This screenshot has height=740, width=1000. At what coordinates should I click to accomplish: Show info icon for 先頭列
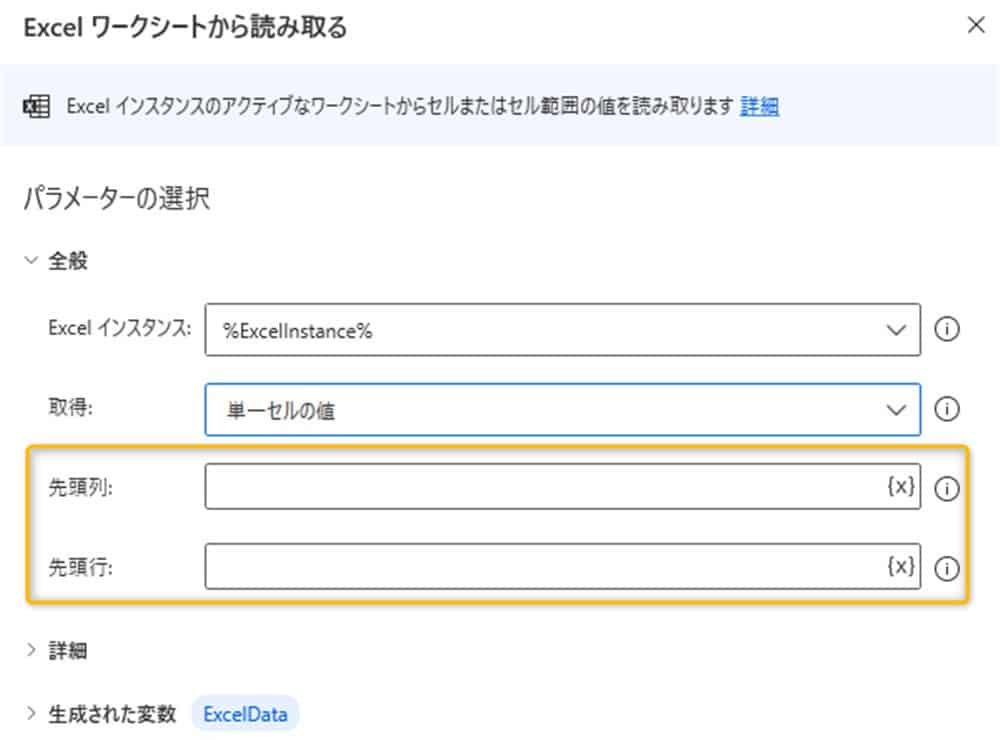click(946, 489)
